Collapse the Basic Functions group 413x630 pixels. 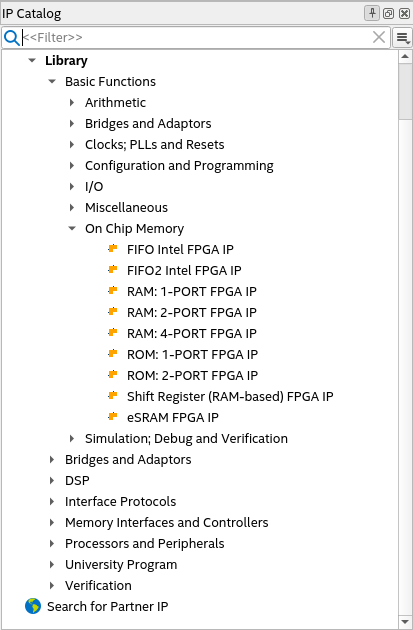(x=52, y=82)
